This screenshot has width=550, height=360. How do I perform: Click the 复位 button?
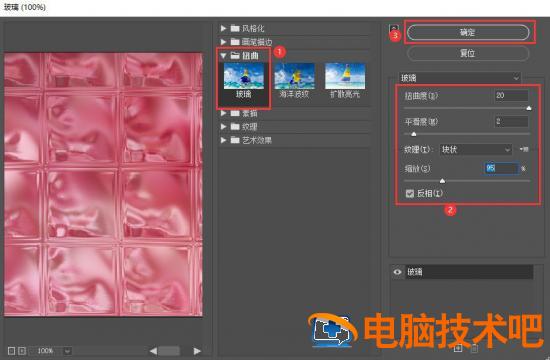click(x=468, y=53)
